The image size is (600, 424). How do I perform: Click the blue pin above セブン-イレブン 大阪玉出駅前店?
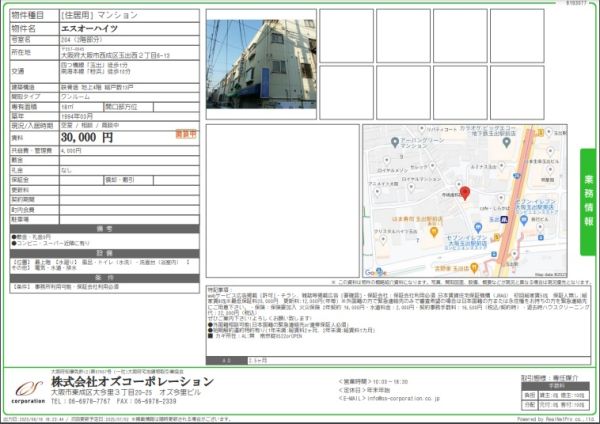point(478,227)
